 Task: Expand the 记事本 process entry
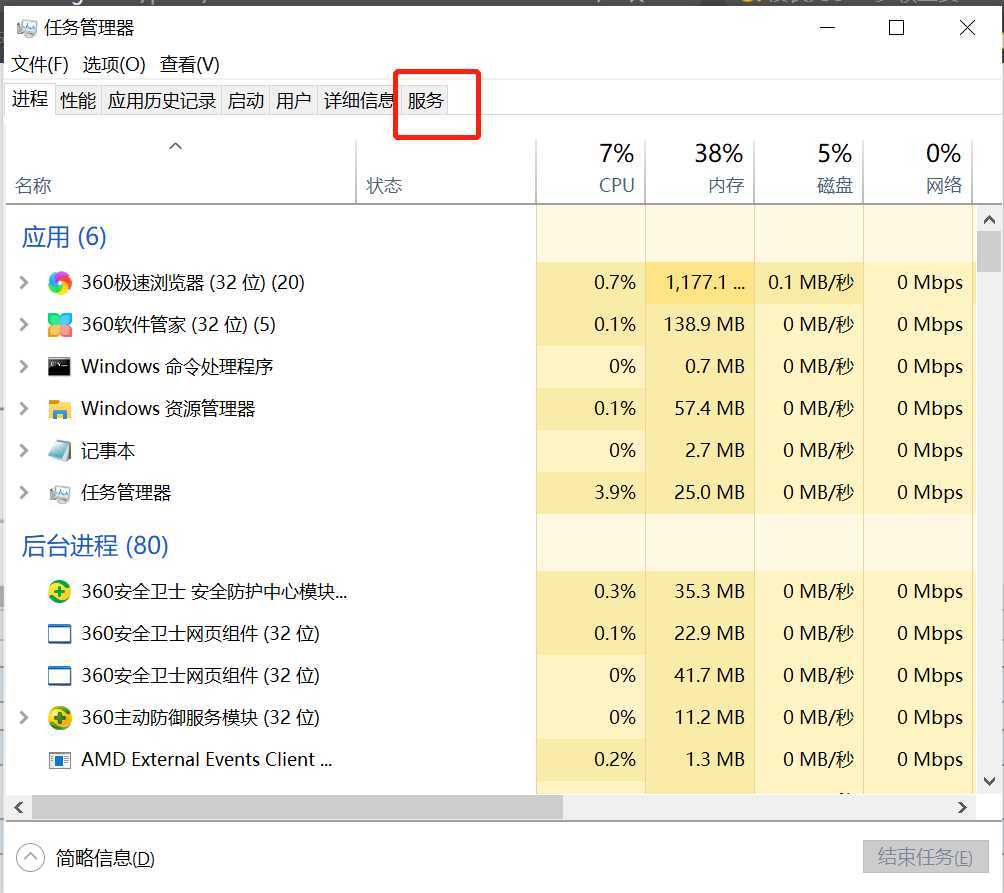tap(24, 451)
